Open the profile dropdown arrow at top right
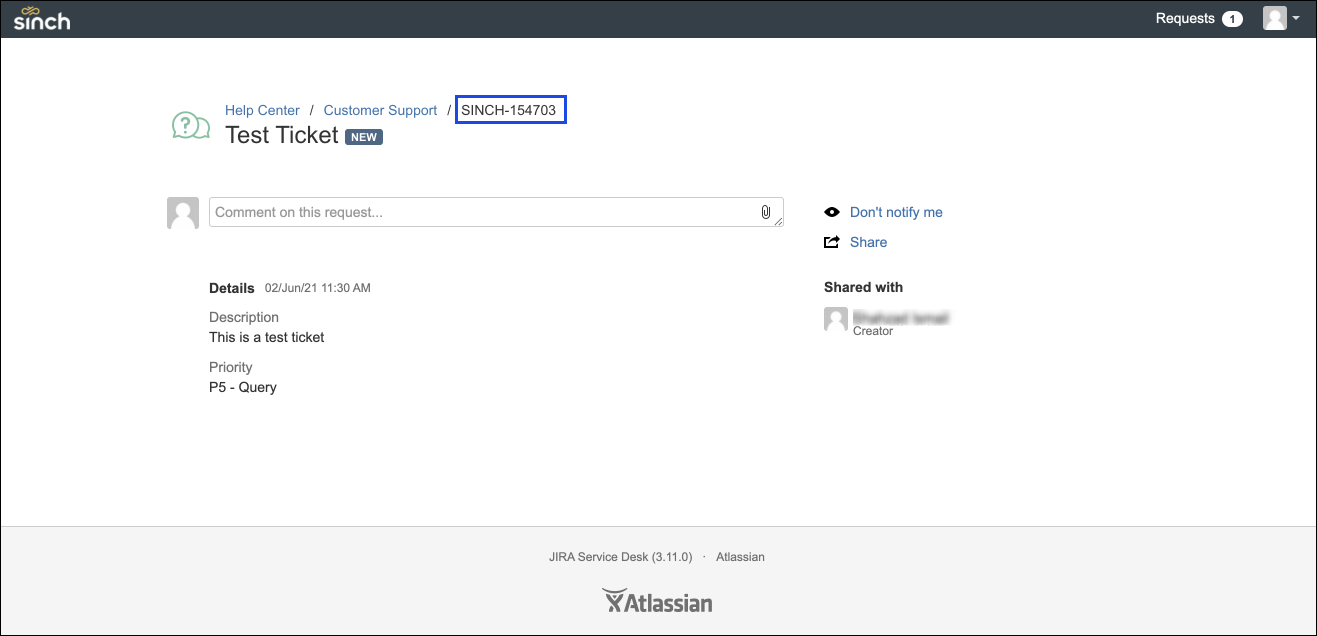Viewport: 1317px width, 636px height. coord(1295,17)
